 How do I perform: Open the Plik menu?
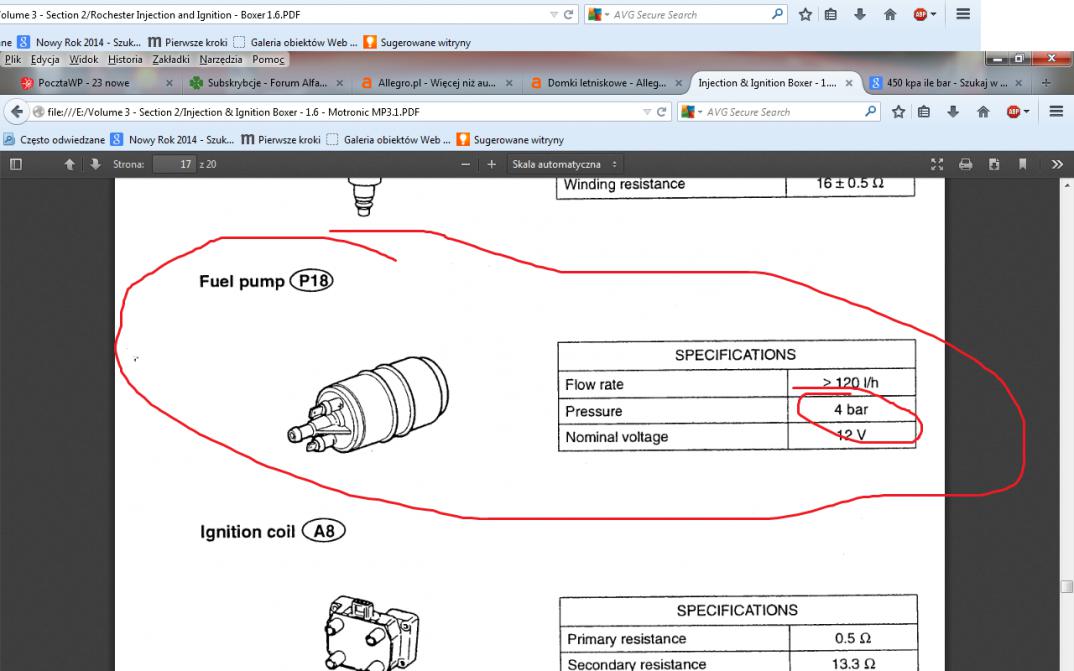[x=12, y=60]
